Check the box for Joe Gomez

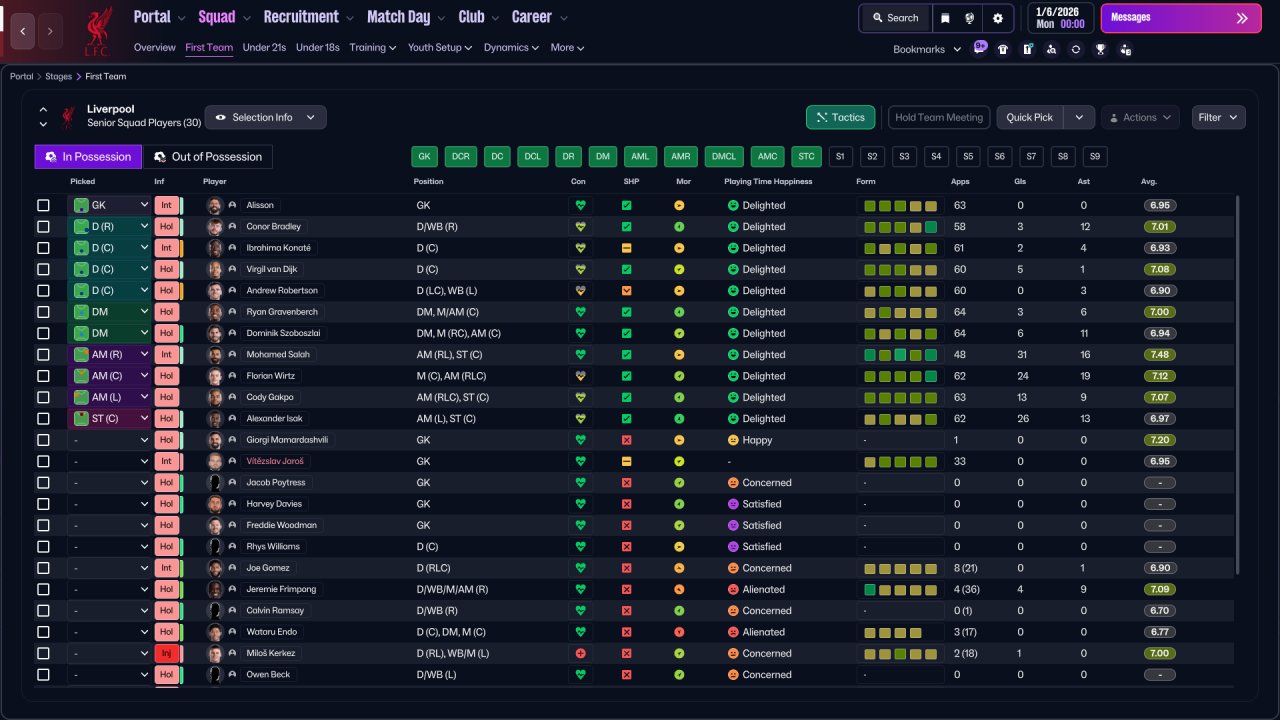tap(43, 568)
